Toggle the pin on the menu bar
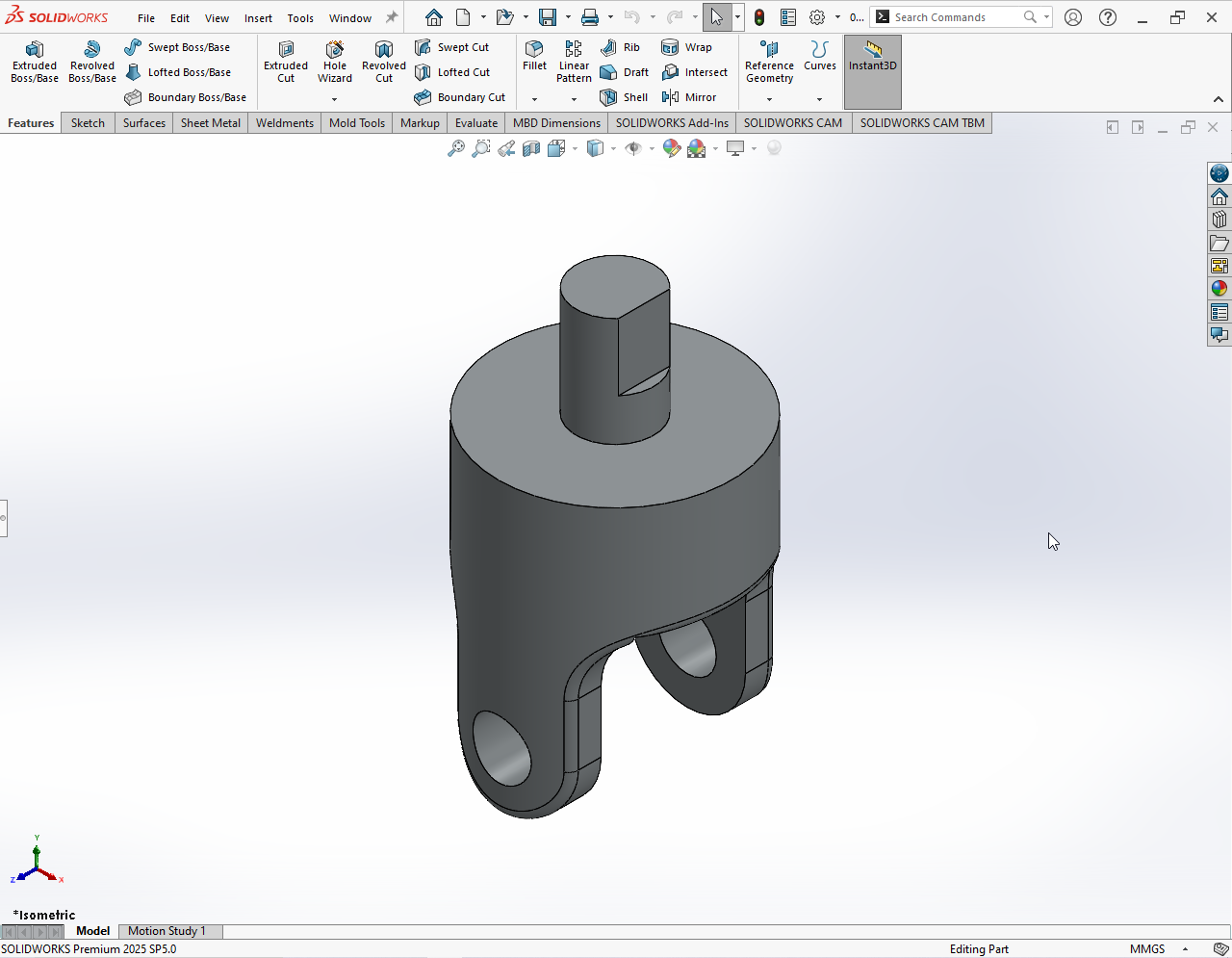Viewport: 1232px width, 958px height. (392, 17)
